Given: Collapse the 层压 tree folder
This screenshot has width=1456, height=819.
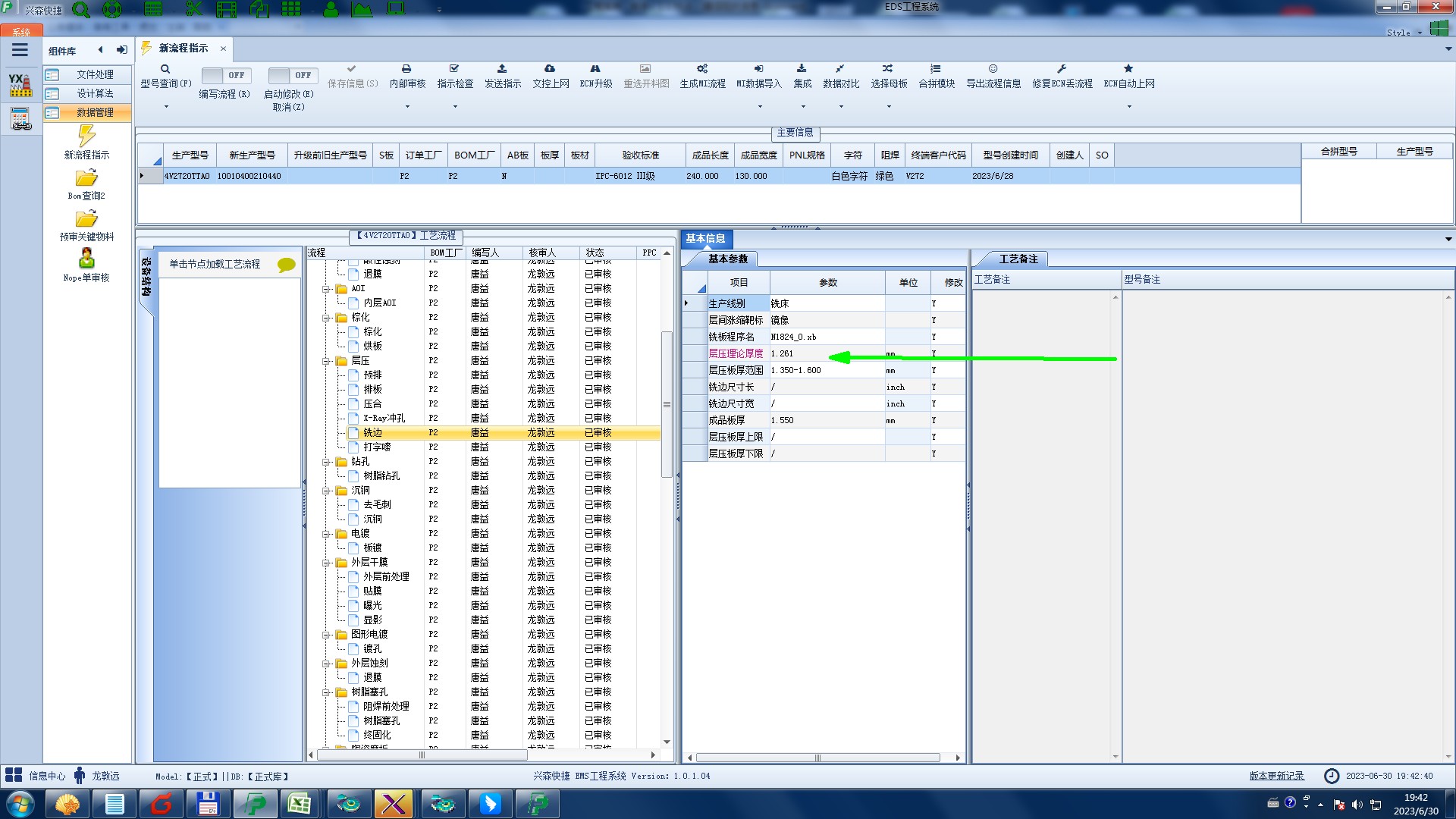Looking at the screenshot, I should [x=326, y=361].
